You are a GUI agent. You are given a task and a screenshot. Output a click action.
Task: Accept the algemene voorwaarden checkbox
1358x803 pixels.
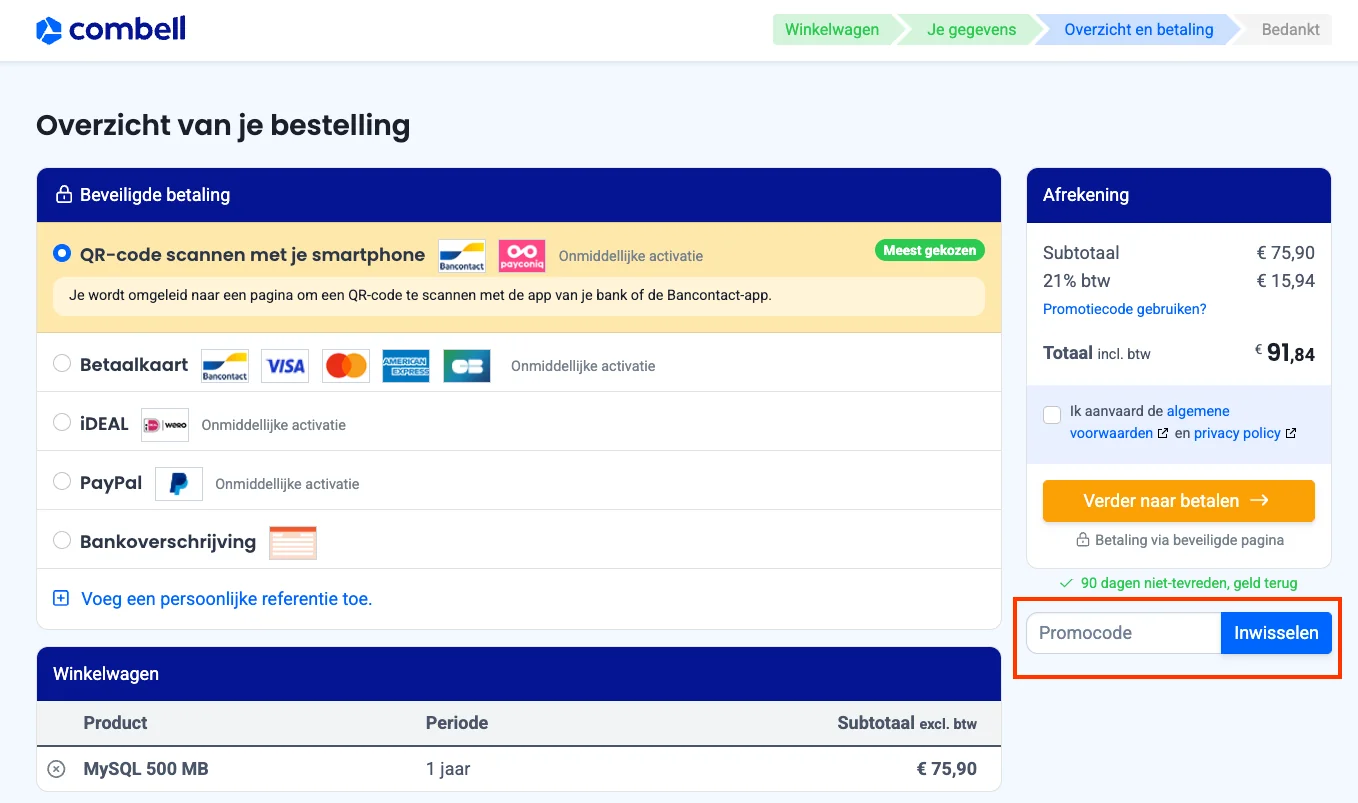point(1051,414)
